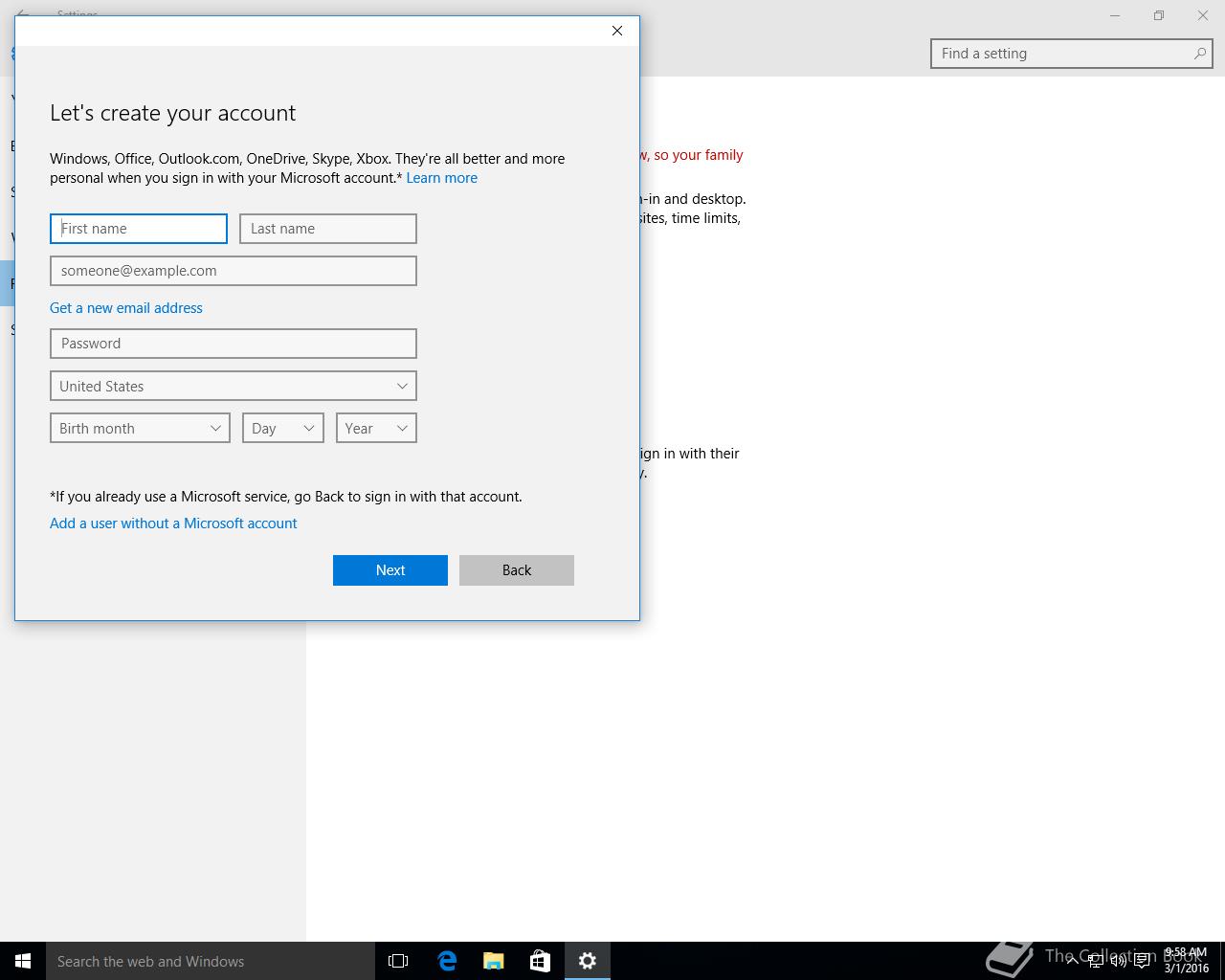Click the Next button
The image size is (1225, 980).
[390, 570]
